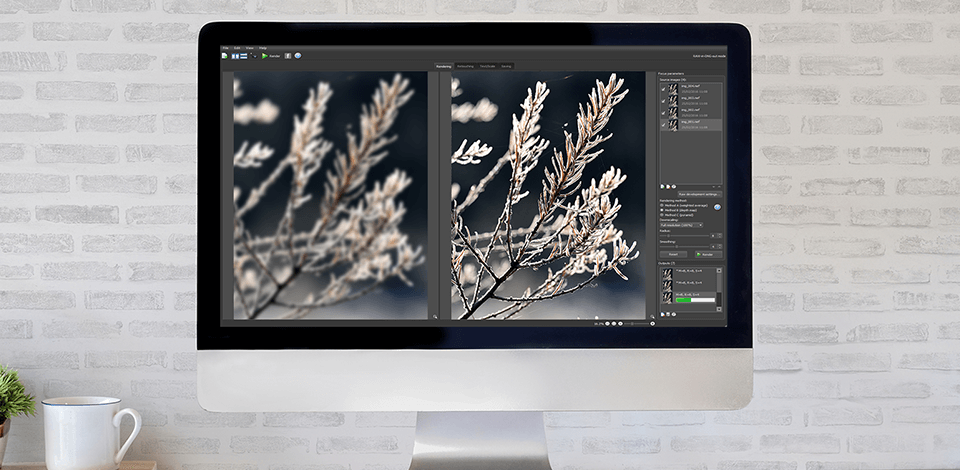Click move-up arrow below source list
Screen dimensions: 960x470
tap(719, 187)
